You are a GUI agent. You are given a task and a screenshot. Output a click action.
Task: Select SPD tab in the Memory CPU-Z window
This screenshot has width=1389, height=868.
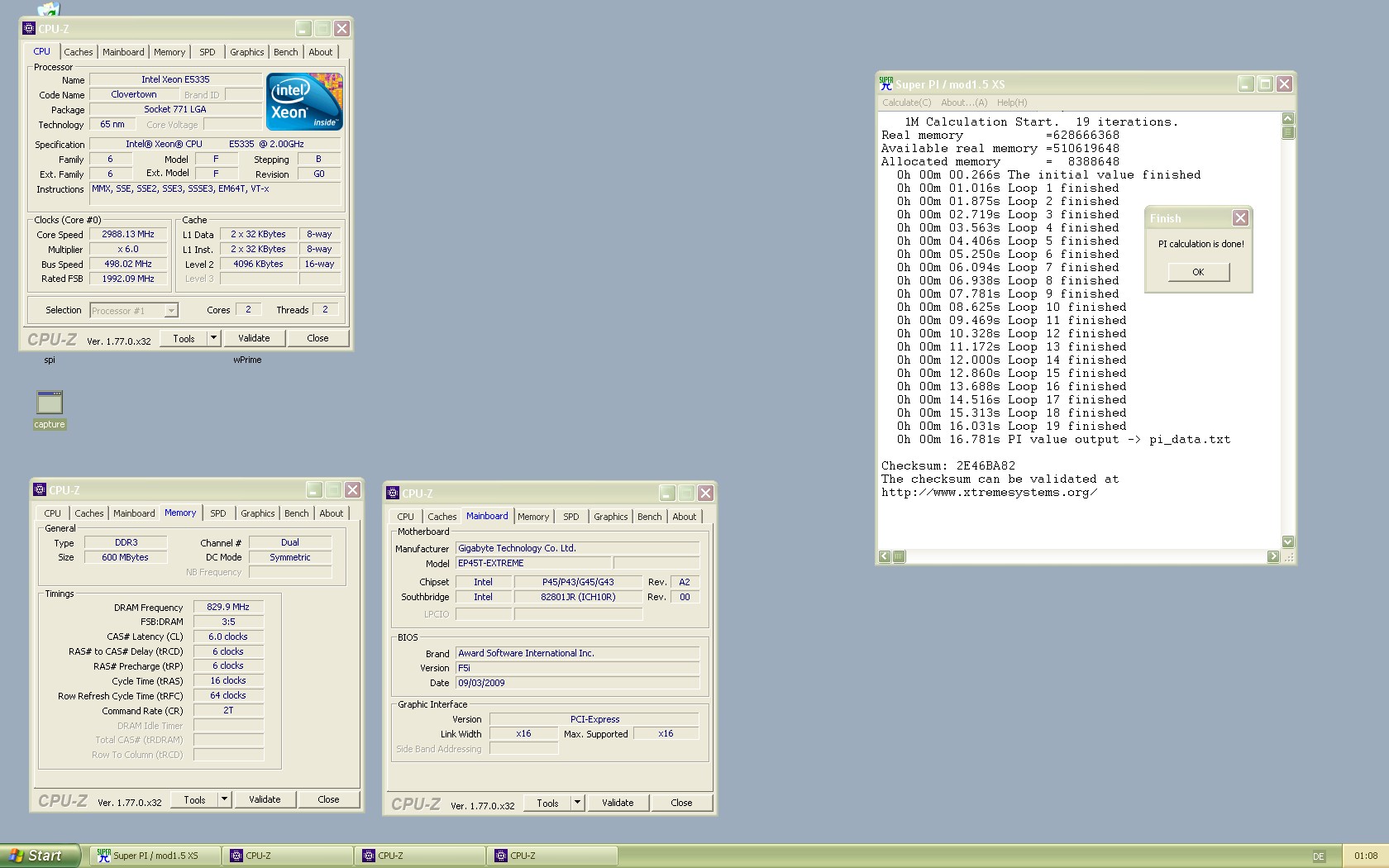click(x=218, y=513)
